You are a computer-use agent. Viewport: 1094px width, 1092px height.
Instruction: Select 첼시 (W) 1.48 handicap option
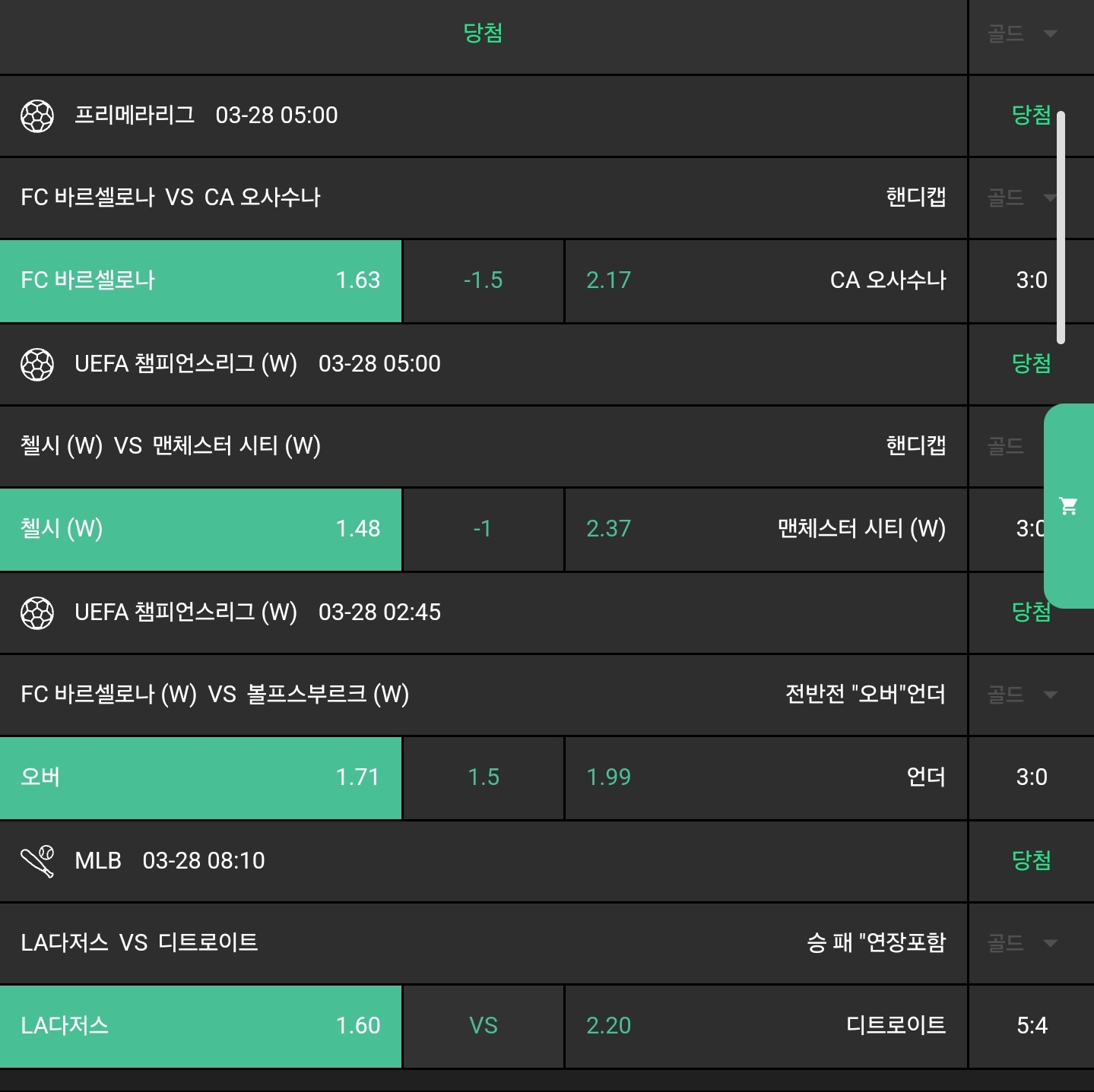point(201,530)
